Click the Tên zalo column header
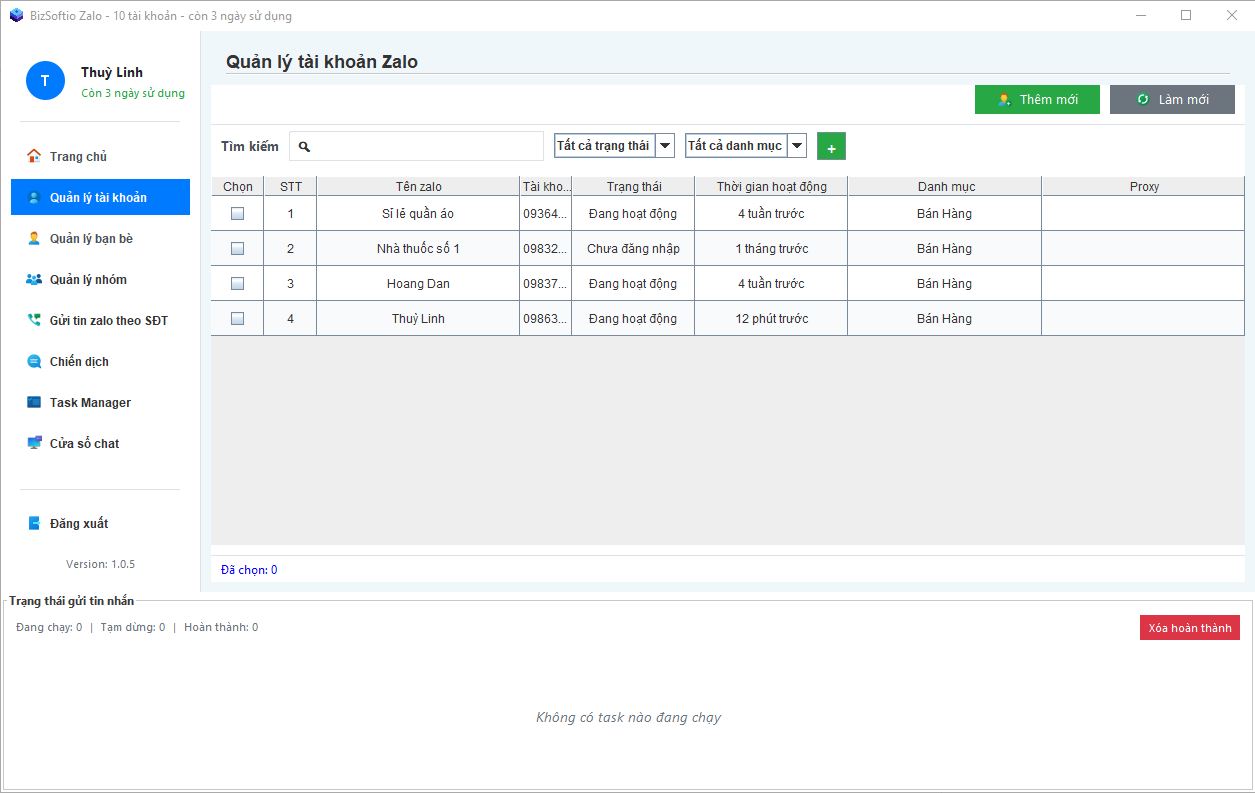Screen dimensions: 1255x793 418,186
